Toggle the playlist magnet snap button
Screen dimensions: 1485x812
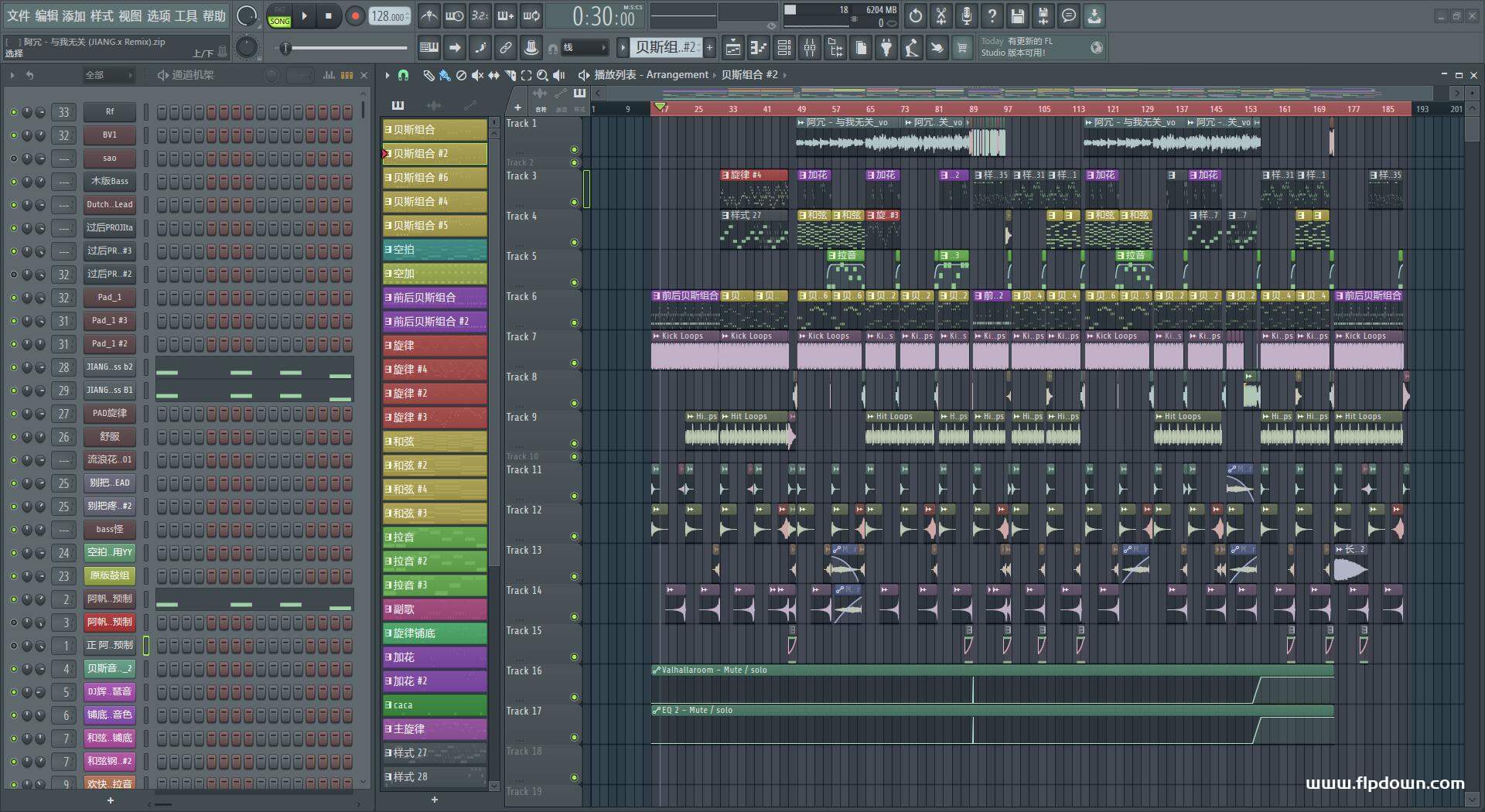pyautogui.click(x=403, y=75)
